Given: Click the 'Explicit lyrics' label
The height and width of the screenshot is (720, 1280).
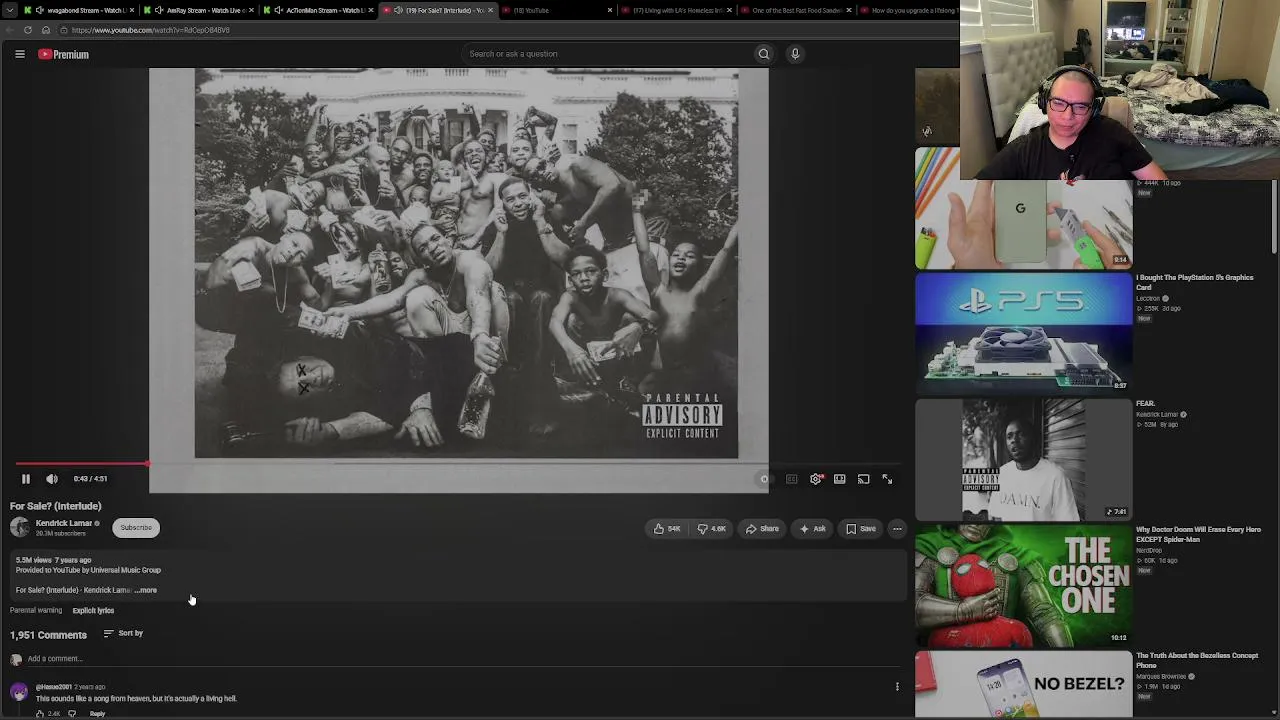Looking at the screenshot, I should pos(93,611).
